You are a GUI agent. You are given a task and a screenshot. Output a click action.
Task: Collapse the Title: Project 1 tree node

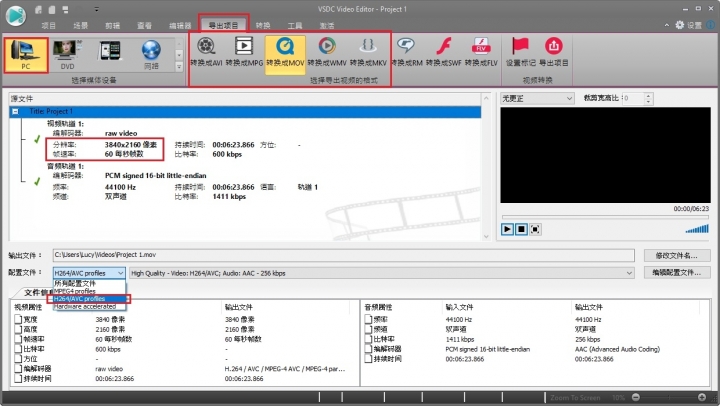click(x=15, y=111)
